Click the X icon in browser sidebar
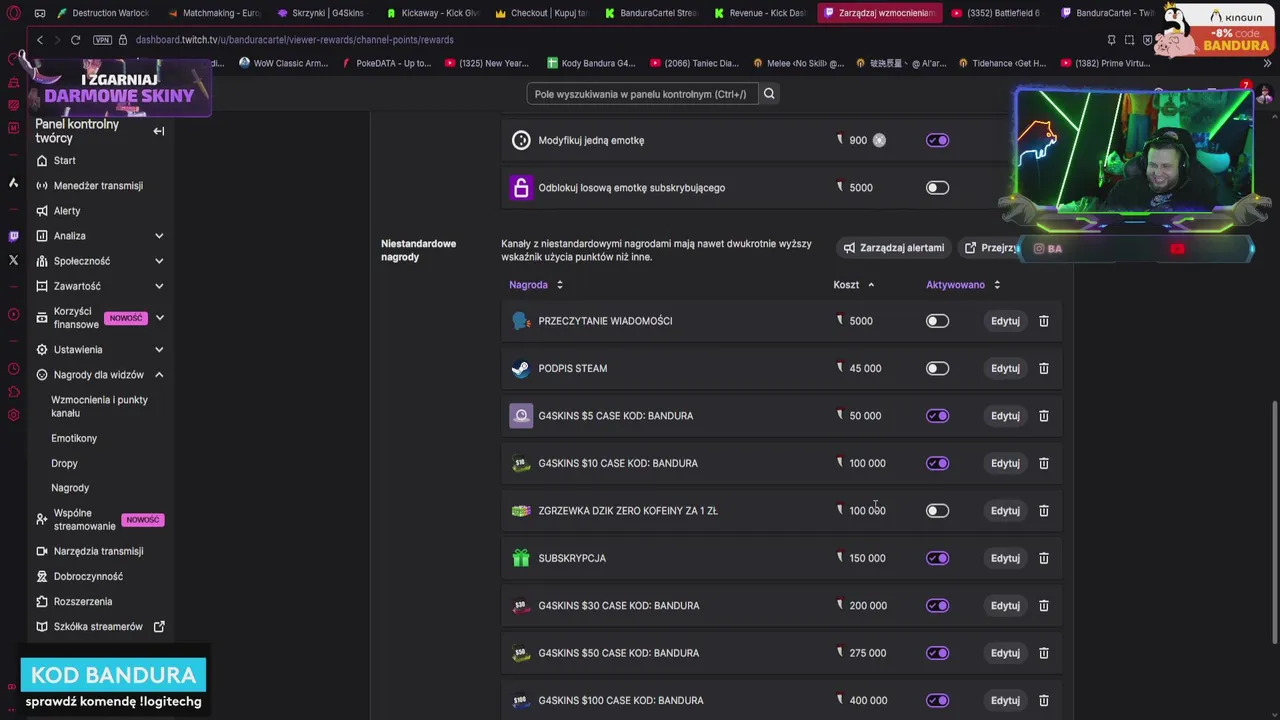The width and height of the screenshot is (1280, 720). pyautogui.click(x=13, y=260)
